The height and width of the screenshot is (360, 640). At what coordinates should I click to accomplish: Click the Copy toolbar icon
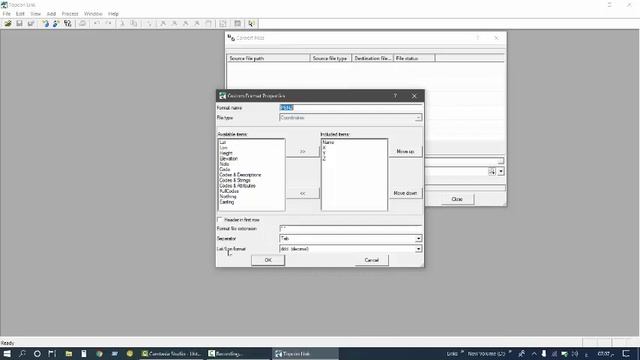pyautogui.click(x=133, y=24)
